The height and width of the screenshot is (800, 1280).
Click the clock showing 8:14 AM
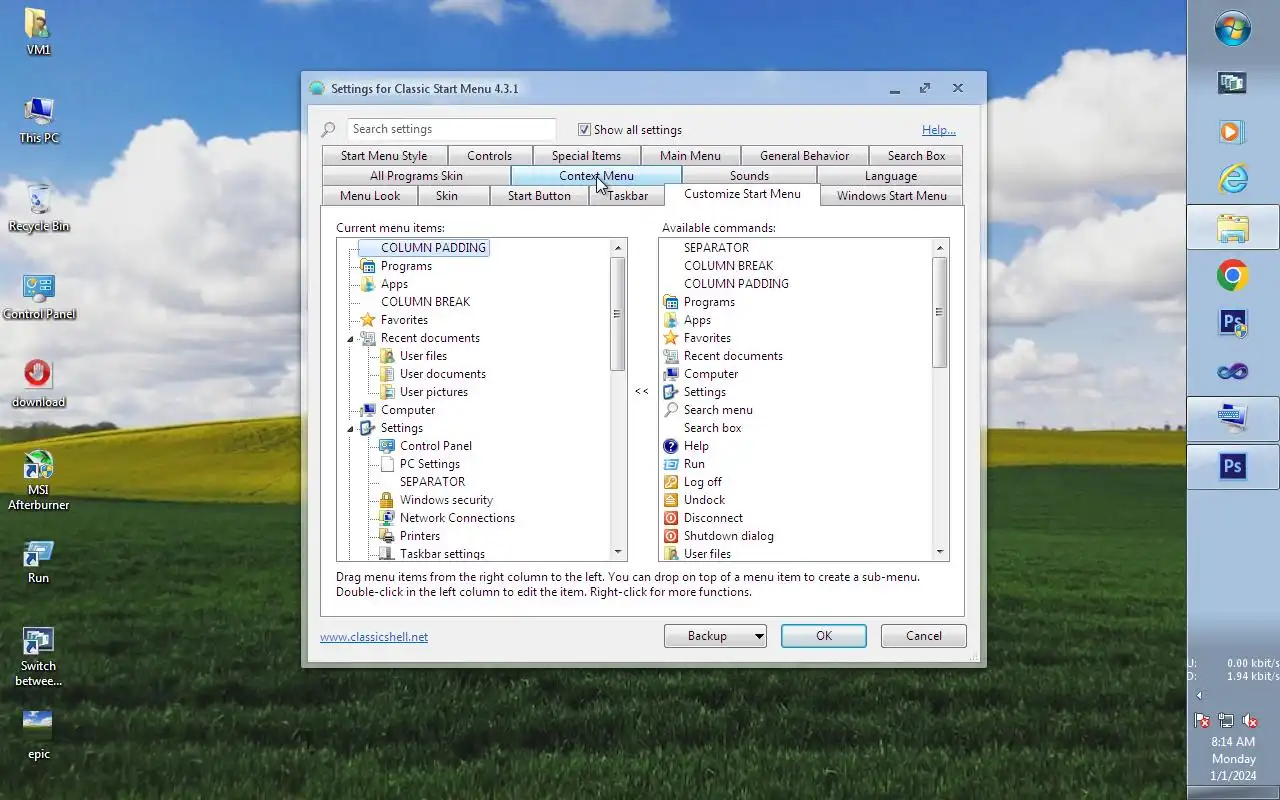pyautogui.click(x=1232, y=742)
